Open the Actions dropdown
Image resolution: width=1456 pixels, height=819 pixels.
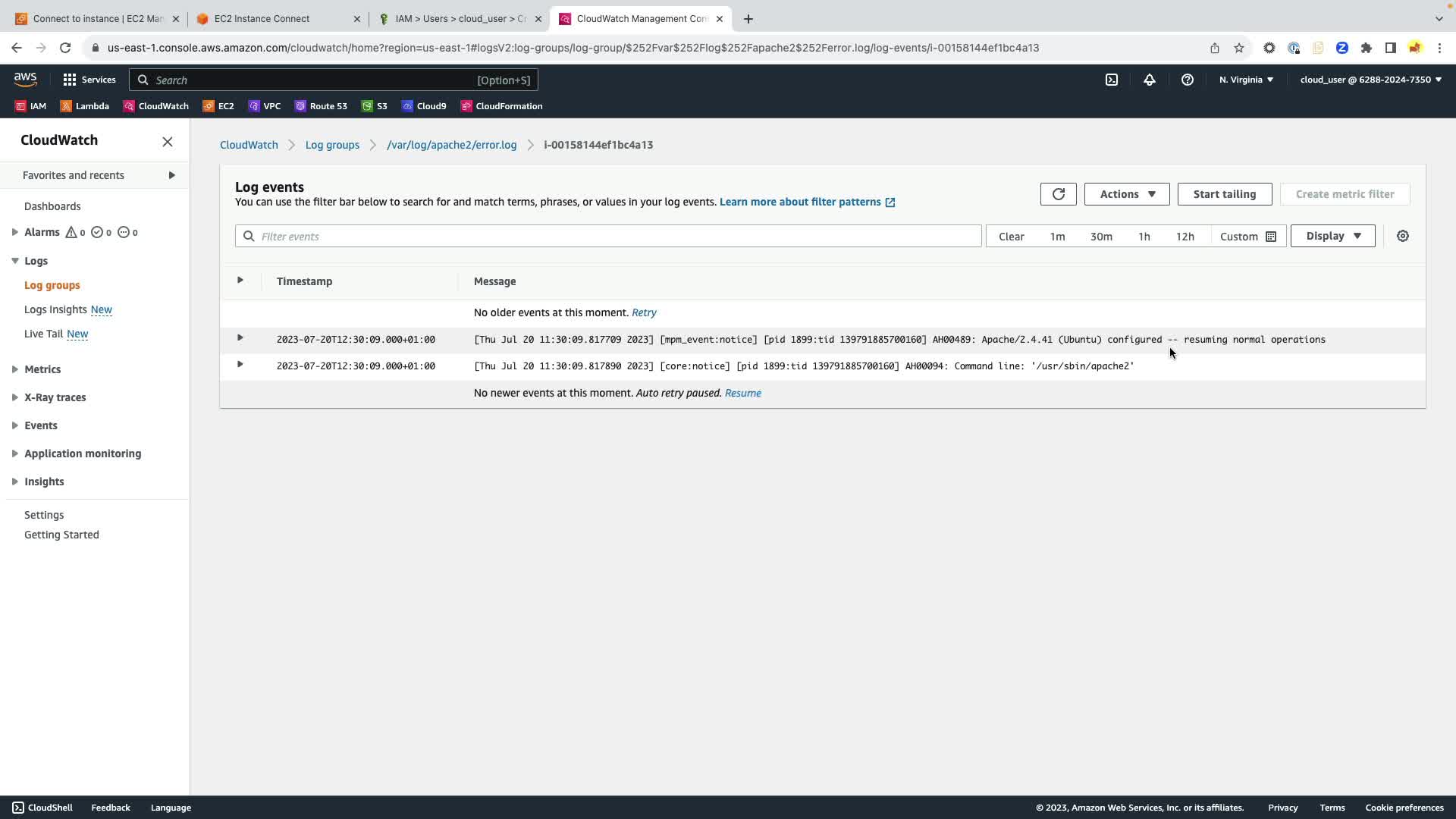click(x=1126, y=194)
